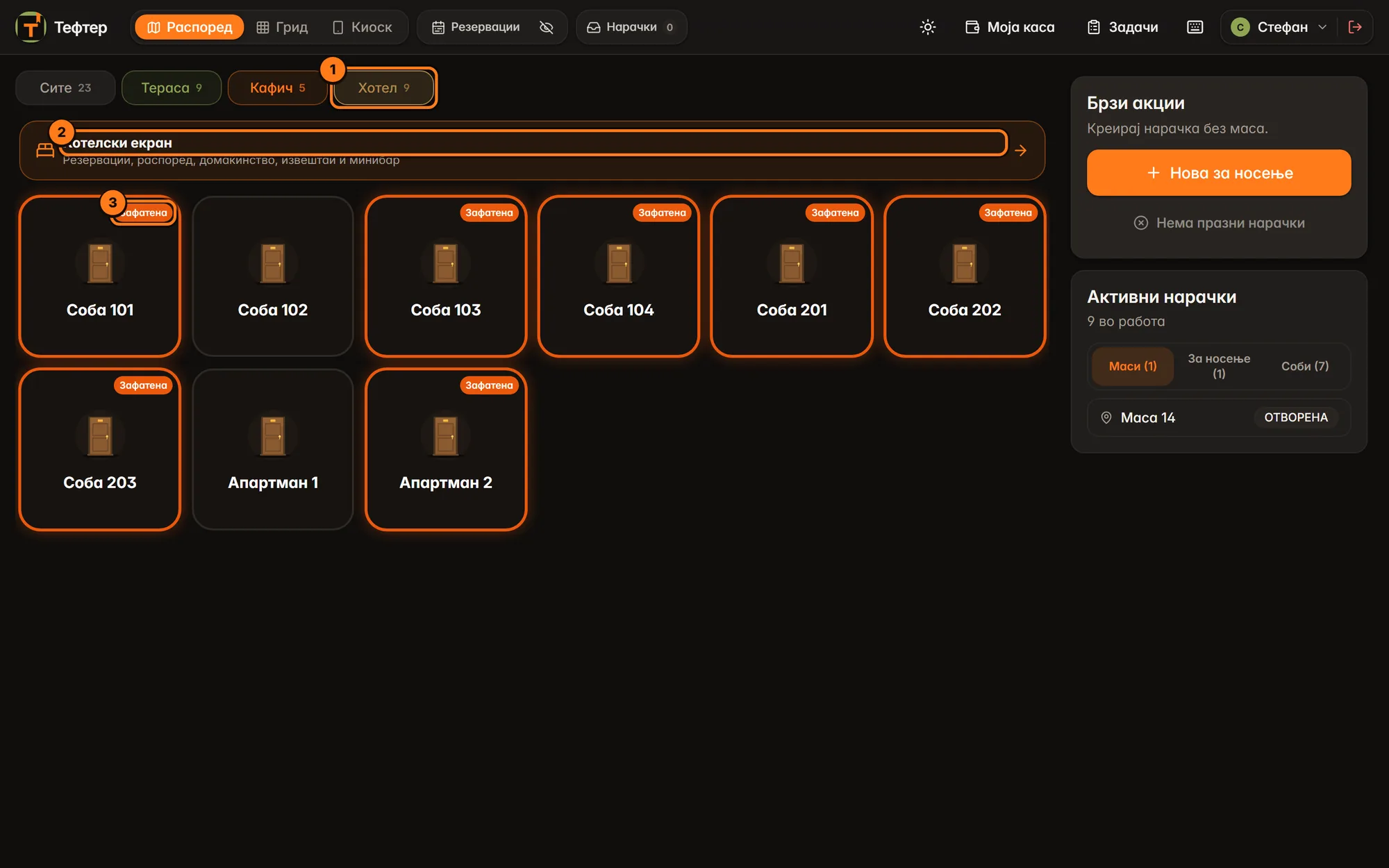Image resolution: width=1389 pixels, height=868 pixels.
Task: Click the Соба 201 door icon
Action: click(792, 264)
